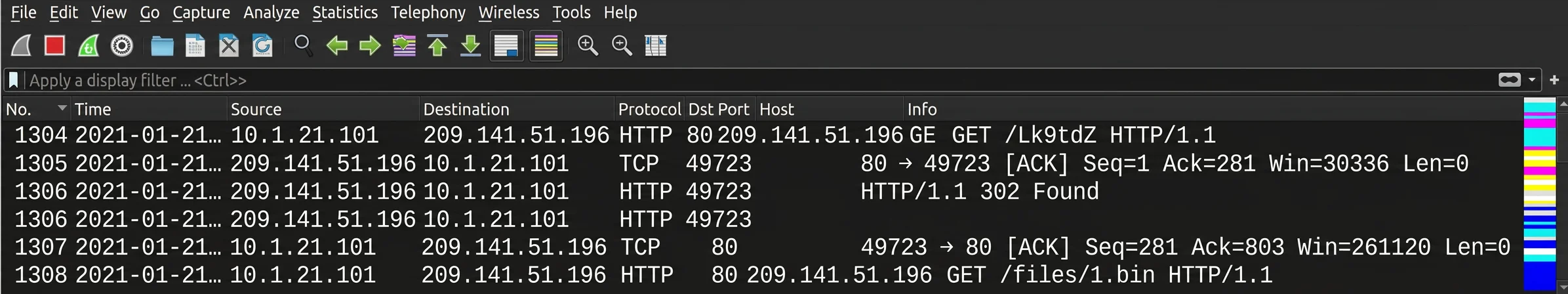Open the Analyze menu
This screenshot has height=294, width=1568.
tap(271, 12)
